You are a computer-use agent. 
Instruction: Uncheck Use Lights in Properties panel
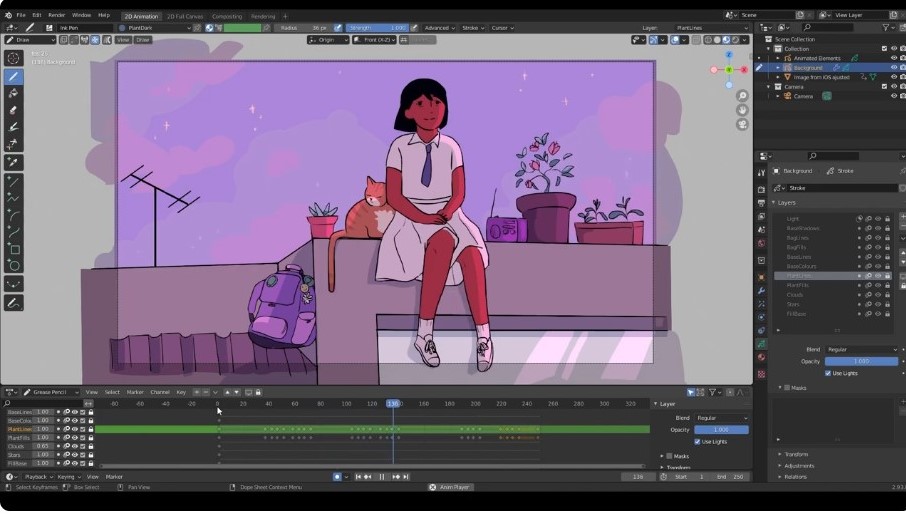coord(828,373)
